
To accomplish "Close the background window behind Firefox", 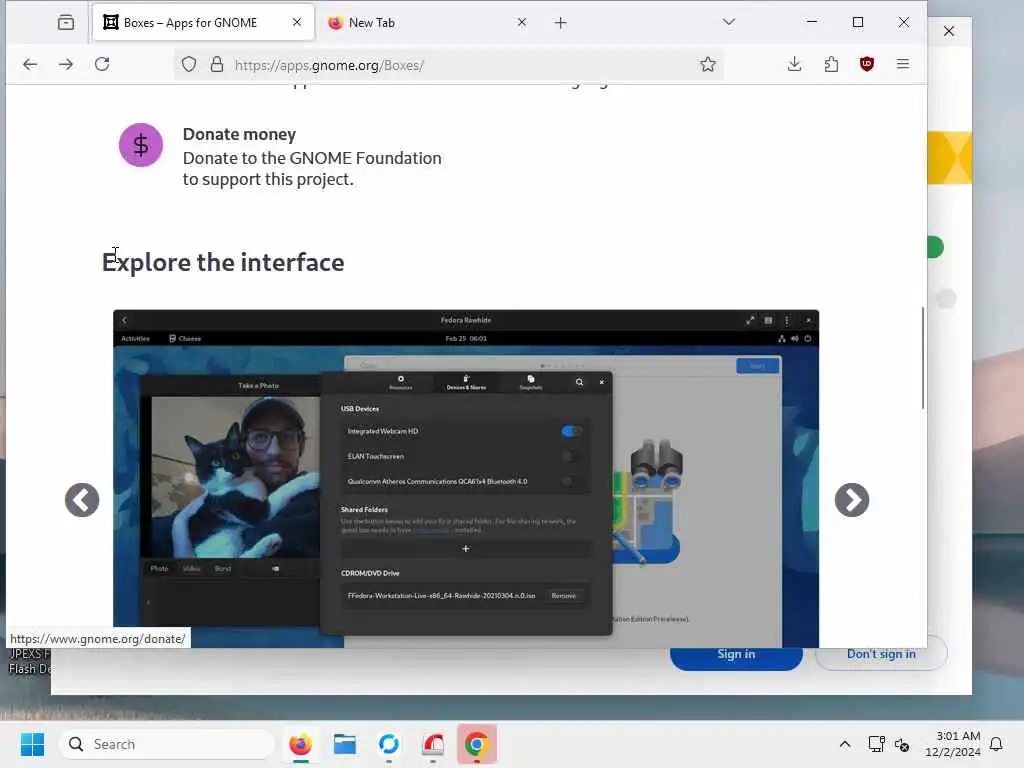I will click(949, 31).
